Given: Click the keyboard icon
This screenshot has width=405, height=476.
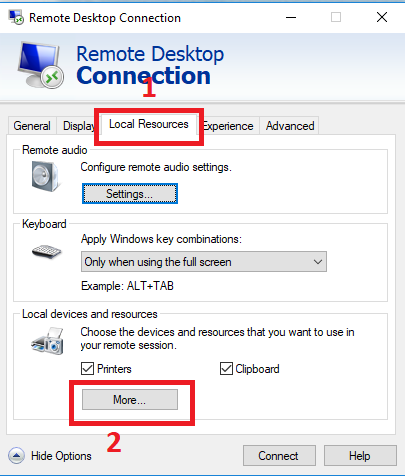Looking at the screenshot, I should click(x=47, y=252).
